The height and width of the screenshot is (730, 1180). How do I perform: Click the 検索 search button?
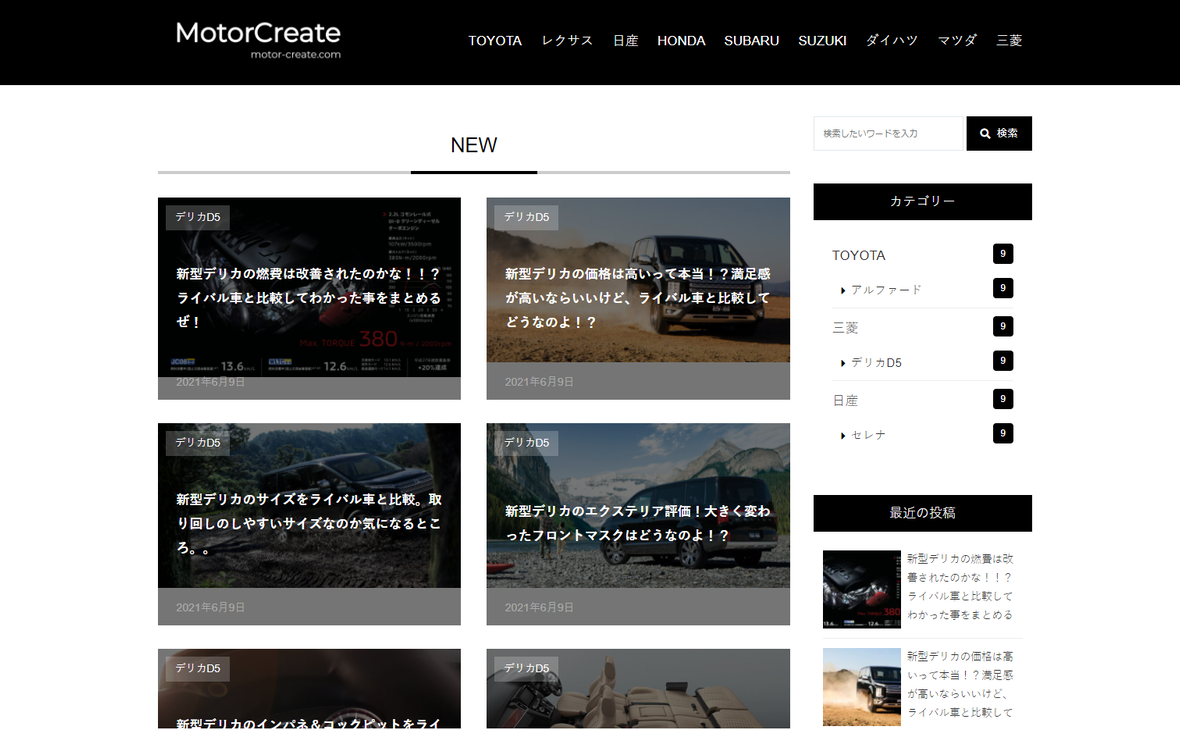click(999, 133)
